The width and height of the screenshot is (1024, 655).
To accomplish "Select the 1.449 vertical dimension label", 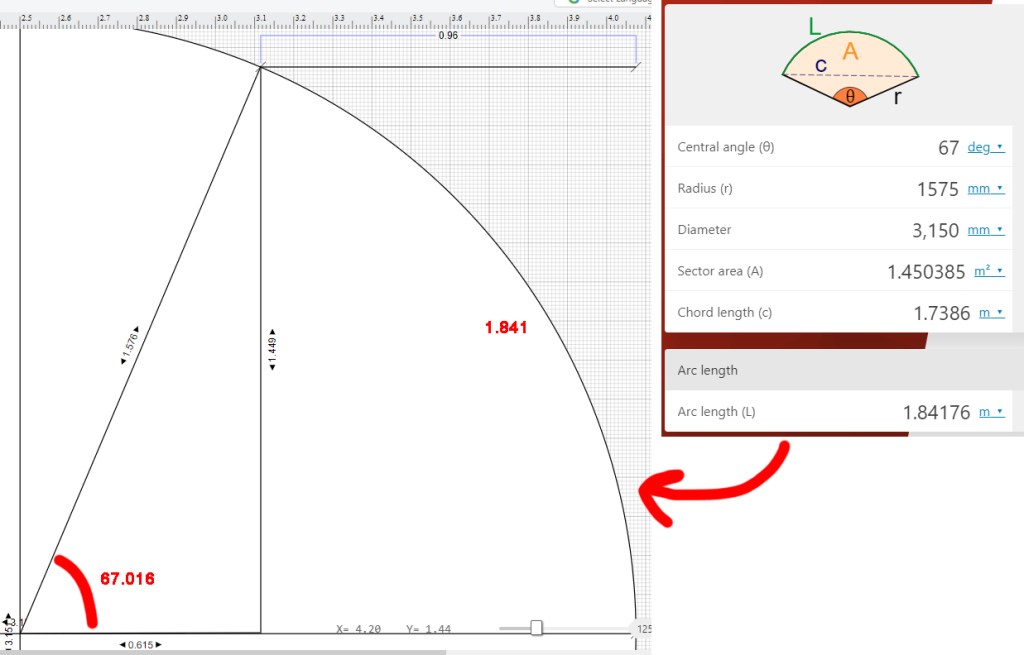I will (x=272, y=351).
